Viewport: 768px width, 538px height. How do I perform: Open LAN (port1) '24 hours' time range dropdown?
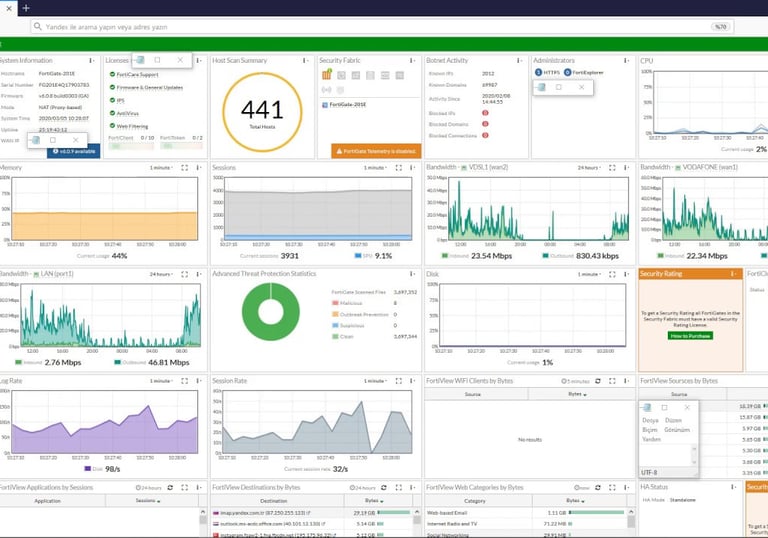tap(161, 274)
